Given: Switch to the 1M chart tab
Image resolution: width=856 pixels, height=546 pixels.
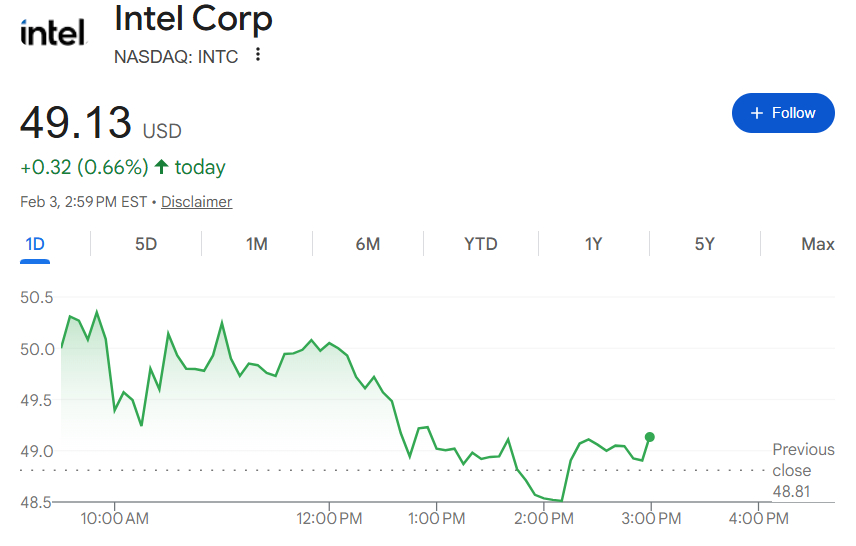Looking at the screenshot, I should 257,244.
